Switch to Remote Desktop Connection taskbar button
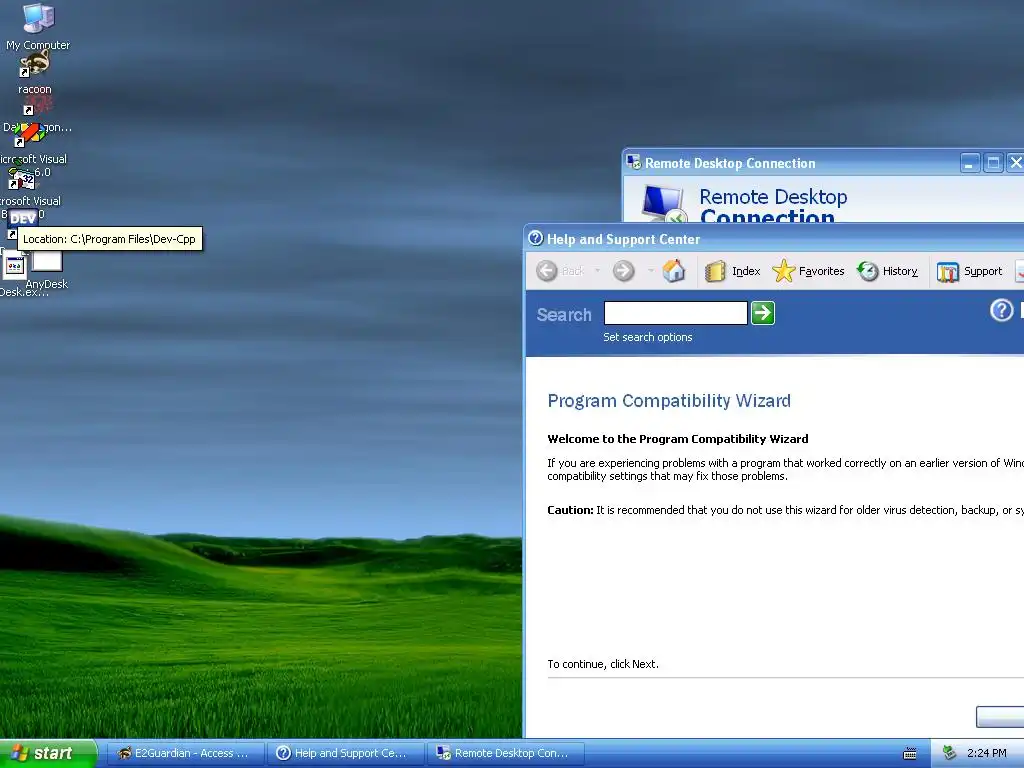The width and height of the screenshot is (1024, 768). (505, 753)
